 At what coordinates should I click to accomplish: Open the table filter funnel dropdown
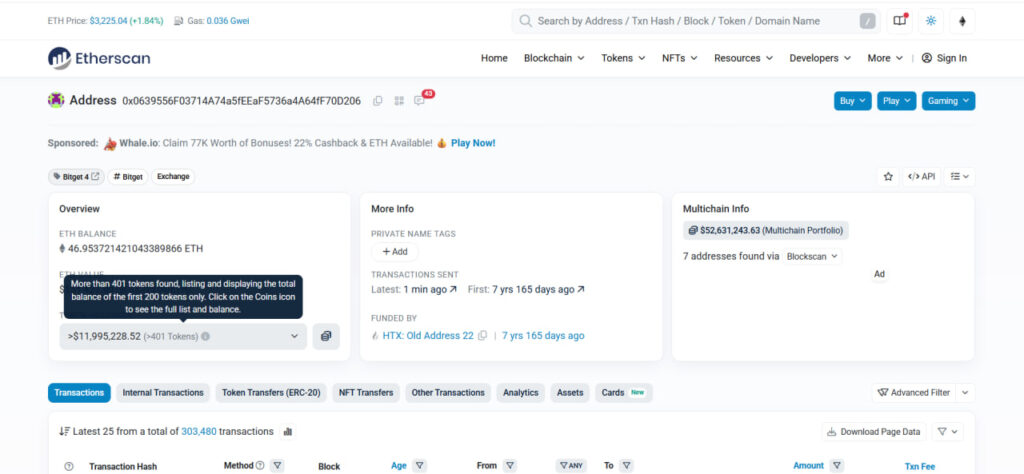coord(947,432)
